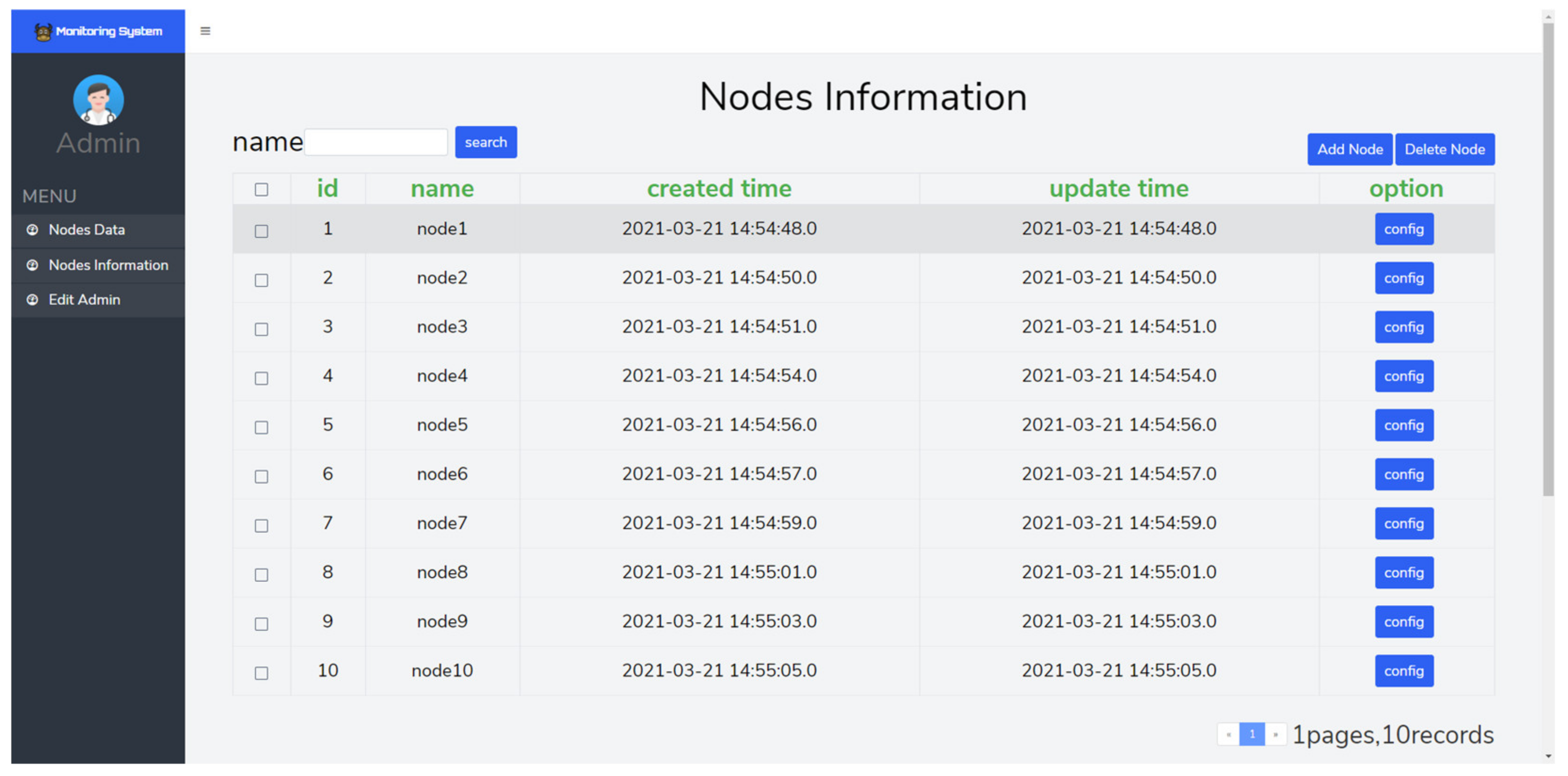
Task: Go to next page arrow
Action: point(1275,735)
